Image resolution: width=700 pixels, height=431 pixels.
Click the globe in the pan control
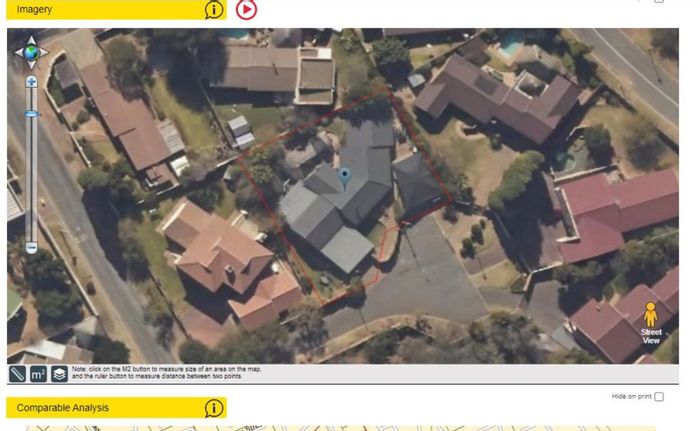(31, 53)
